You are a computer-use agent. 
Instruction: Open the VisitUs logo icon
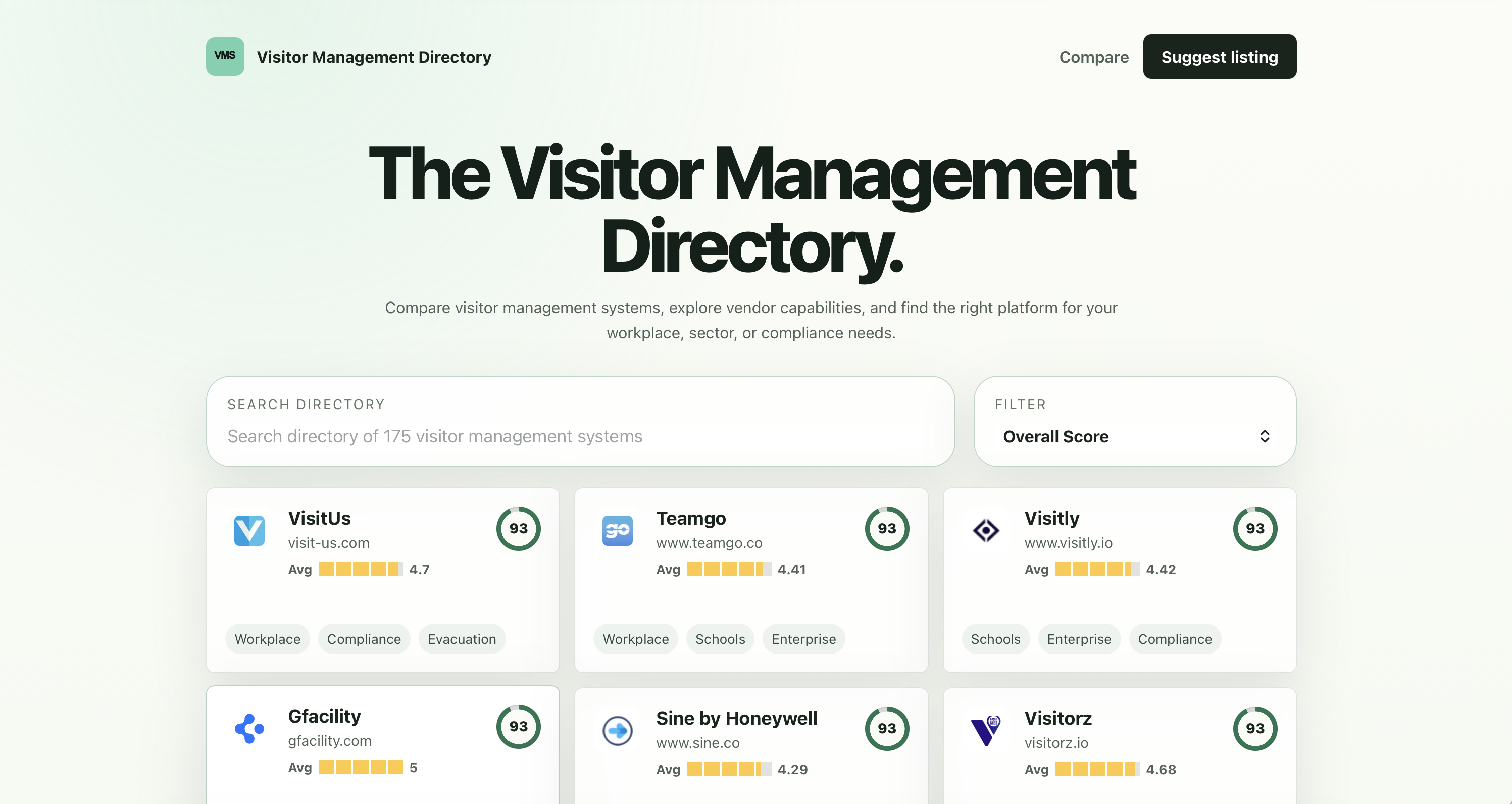(249, 530)
